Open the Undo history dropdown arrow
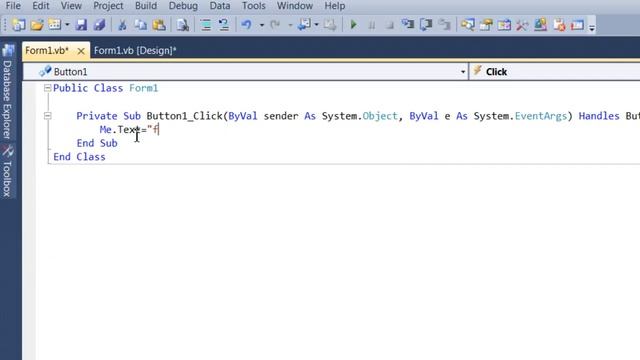This screenshot has width=640, height=360. coord(262,25)
